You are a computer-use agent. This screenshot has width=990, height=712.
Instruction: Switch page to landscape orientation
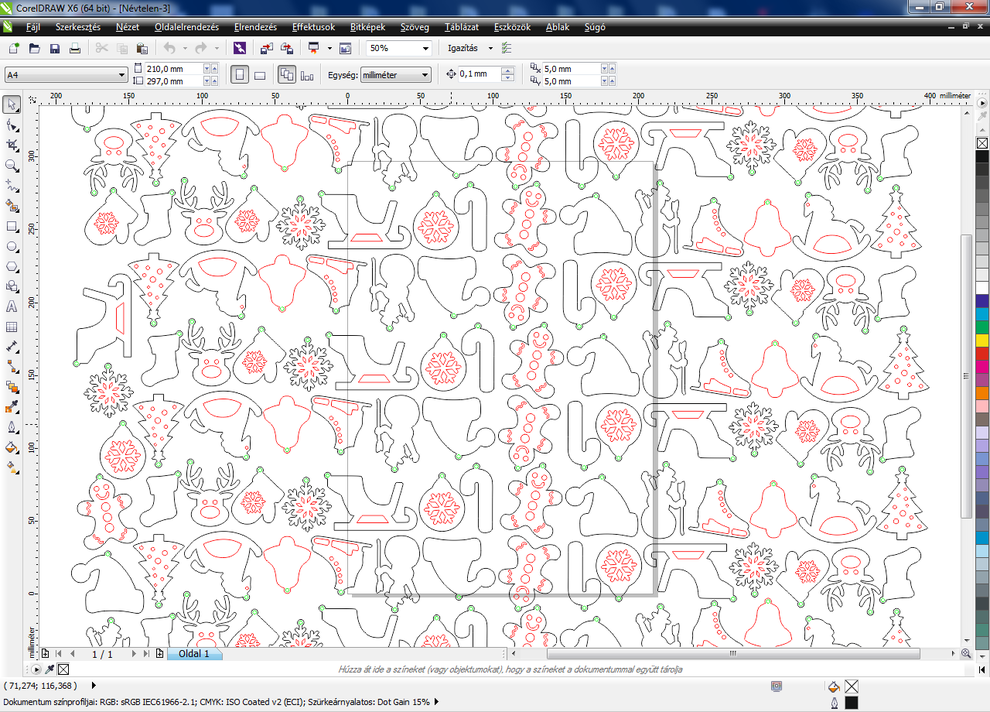(x=259, y=75)
